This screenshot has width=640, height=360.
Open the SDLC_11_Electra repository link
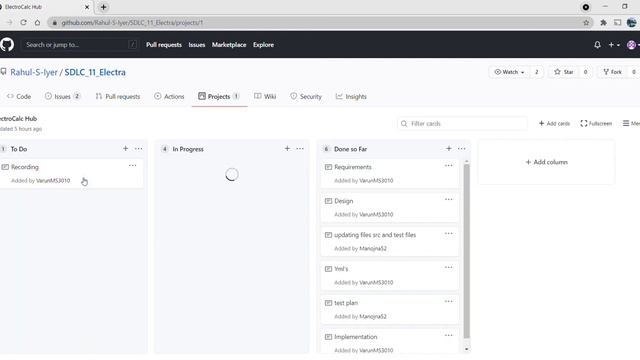pyautogui.click(x=95, y=72)
